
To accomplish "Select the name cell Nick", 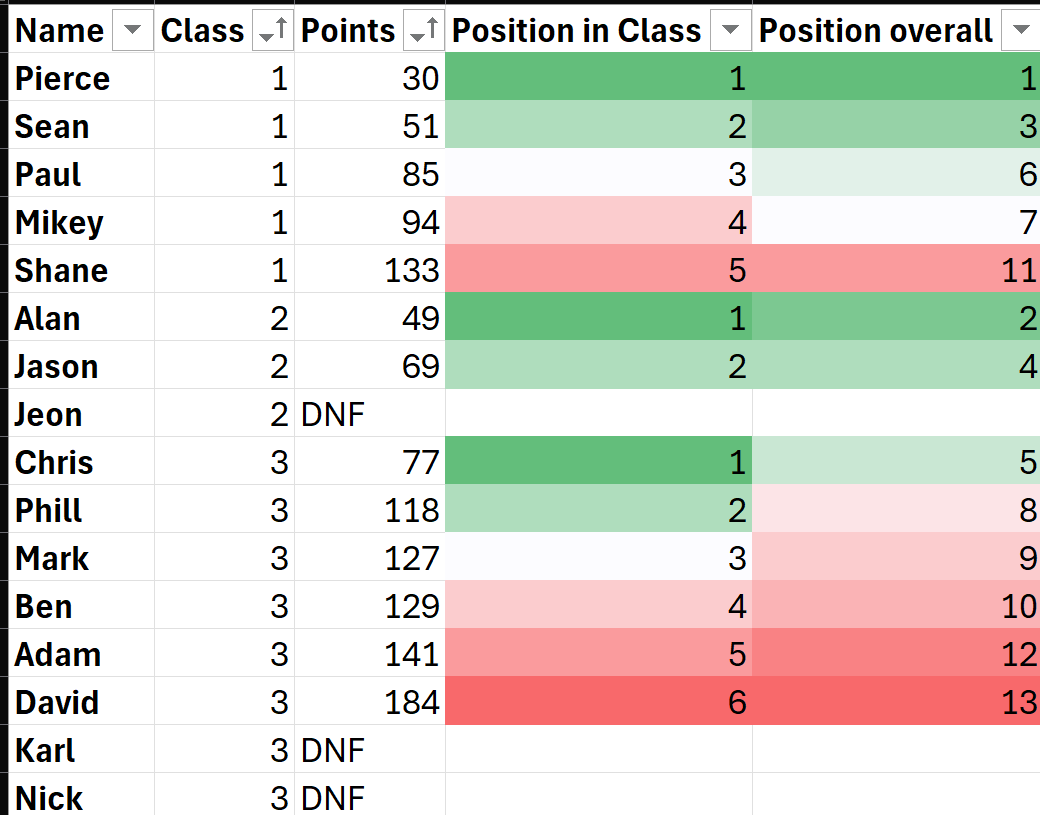I will [81, 795].
